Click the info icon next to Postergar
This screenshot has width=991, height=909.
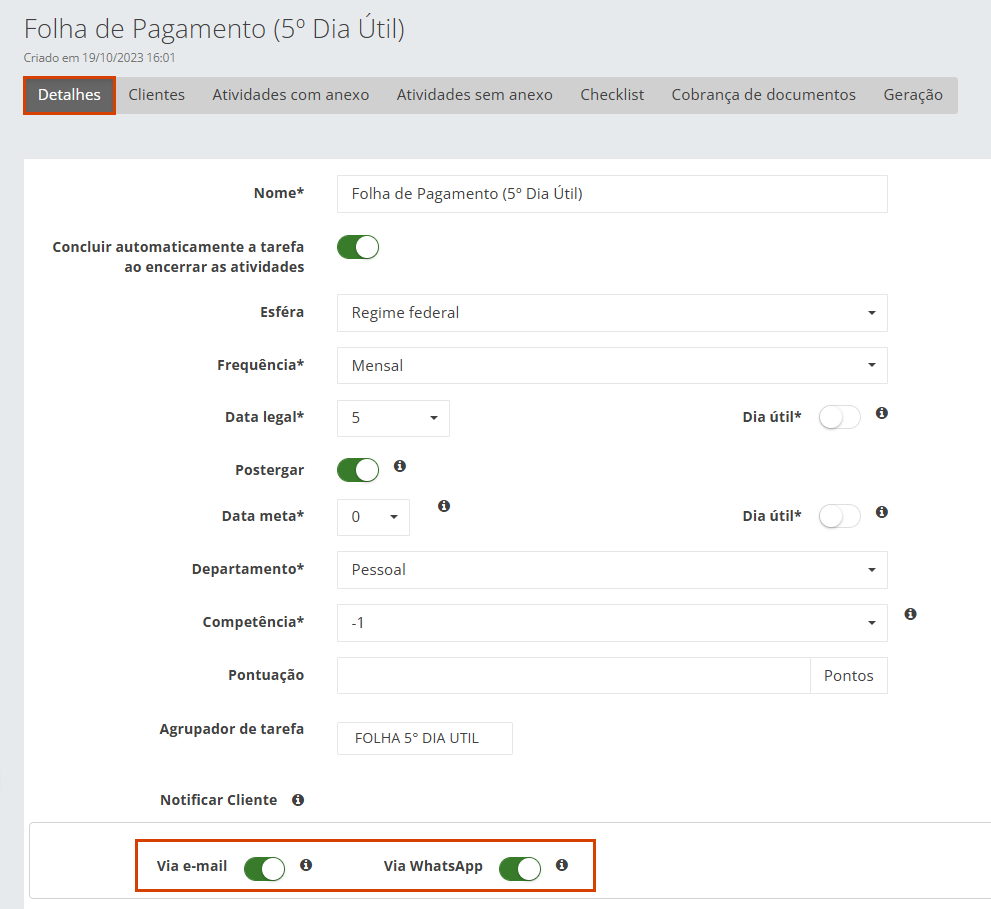(400, 466)
